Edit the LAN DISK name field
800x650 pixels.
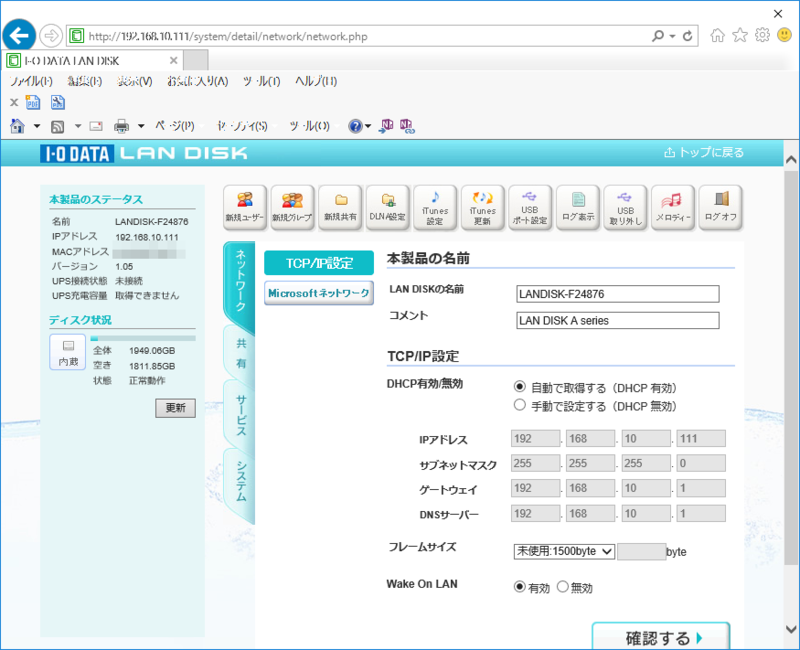[x=618, y=294]
